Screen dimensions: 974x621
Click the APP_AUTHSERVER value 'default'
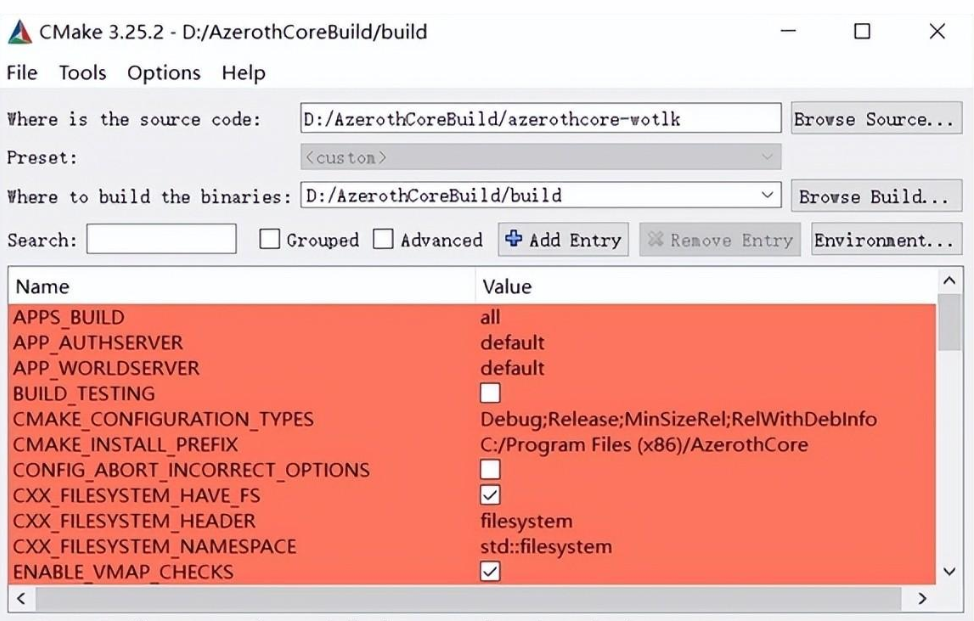(x=512, y=343)
